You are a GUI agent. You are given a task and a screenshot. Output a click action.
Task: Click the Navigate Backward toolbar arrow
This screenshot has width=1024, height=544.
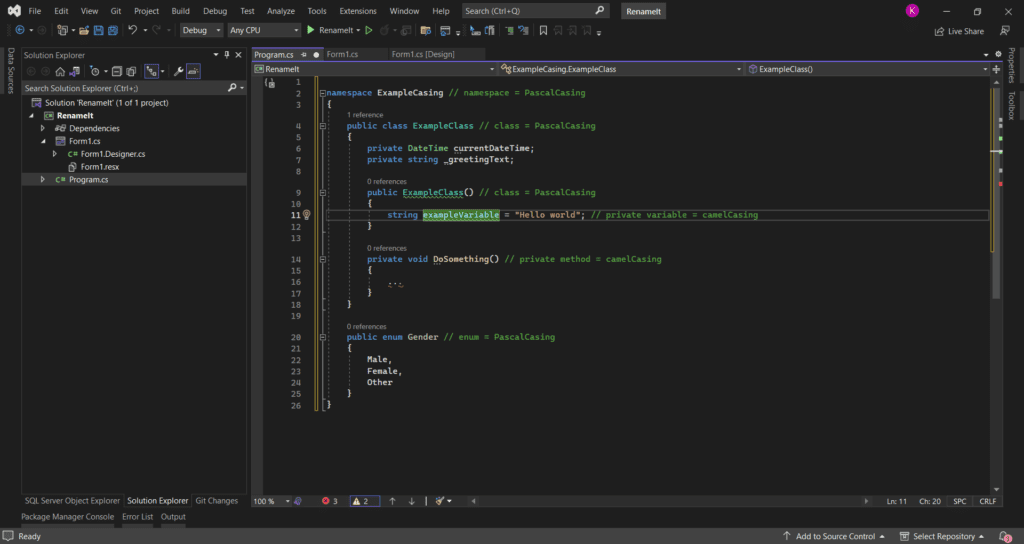click(20, 30)
